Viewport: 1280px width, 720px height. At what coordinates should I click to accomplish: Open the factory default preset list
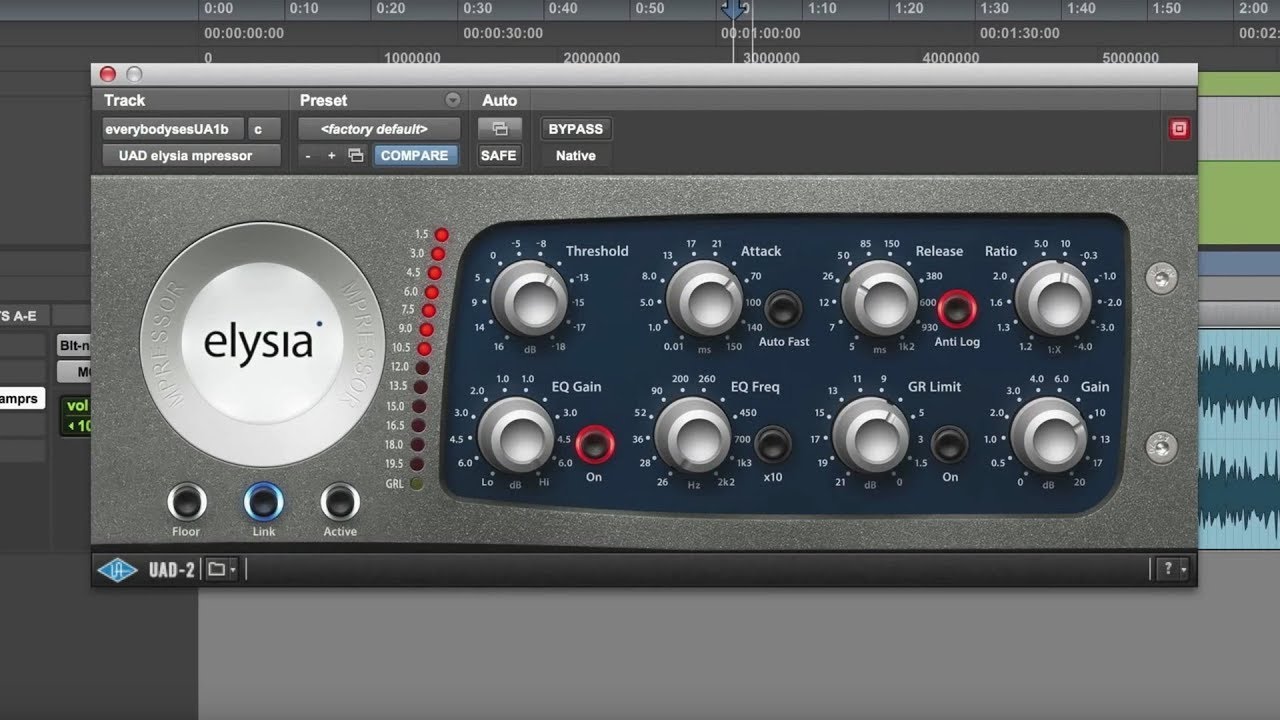click(379, 129)
